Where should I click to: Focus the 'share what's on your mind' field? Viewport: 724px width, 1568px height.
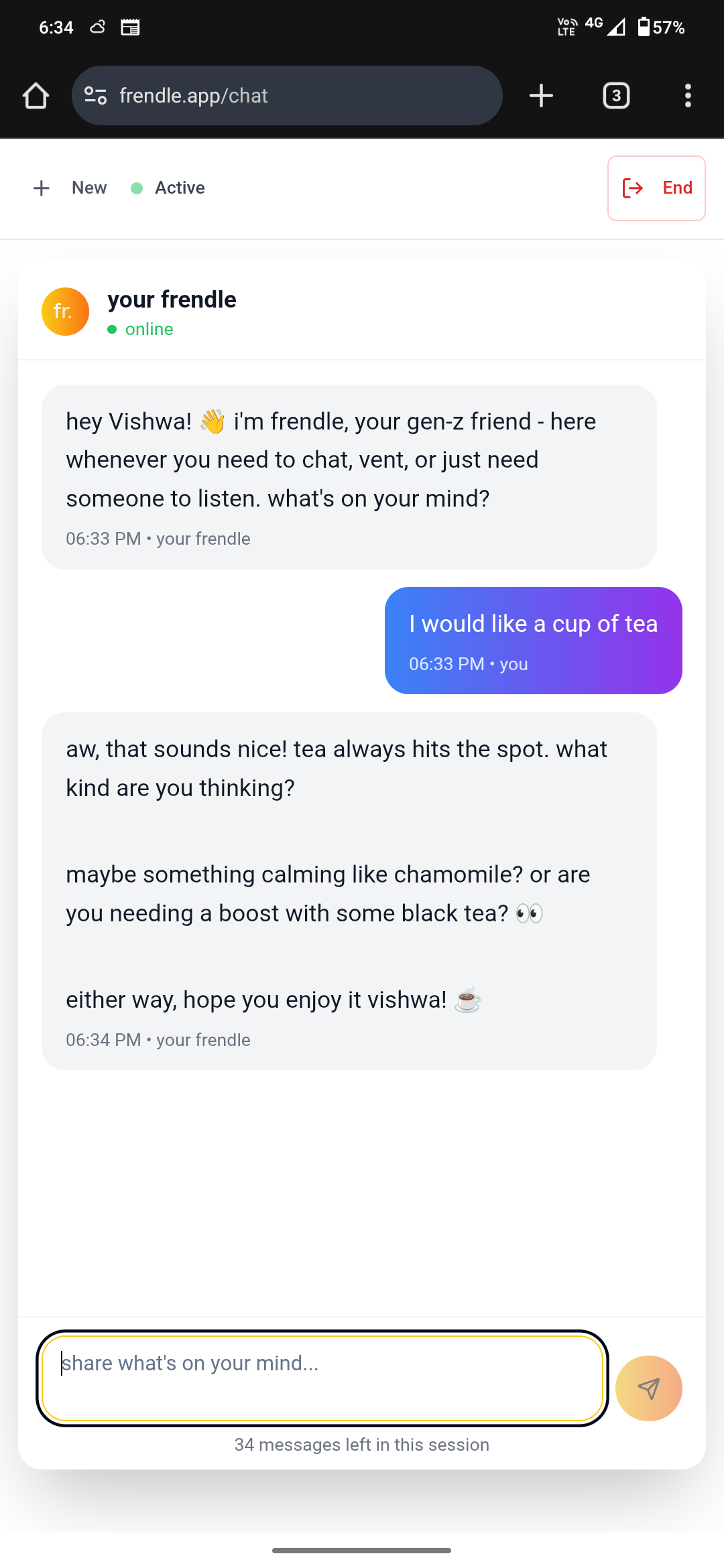click(x=322, y=1378)
